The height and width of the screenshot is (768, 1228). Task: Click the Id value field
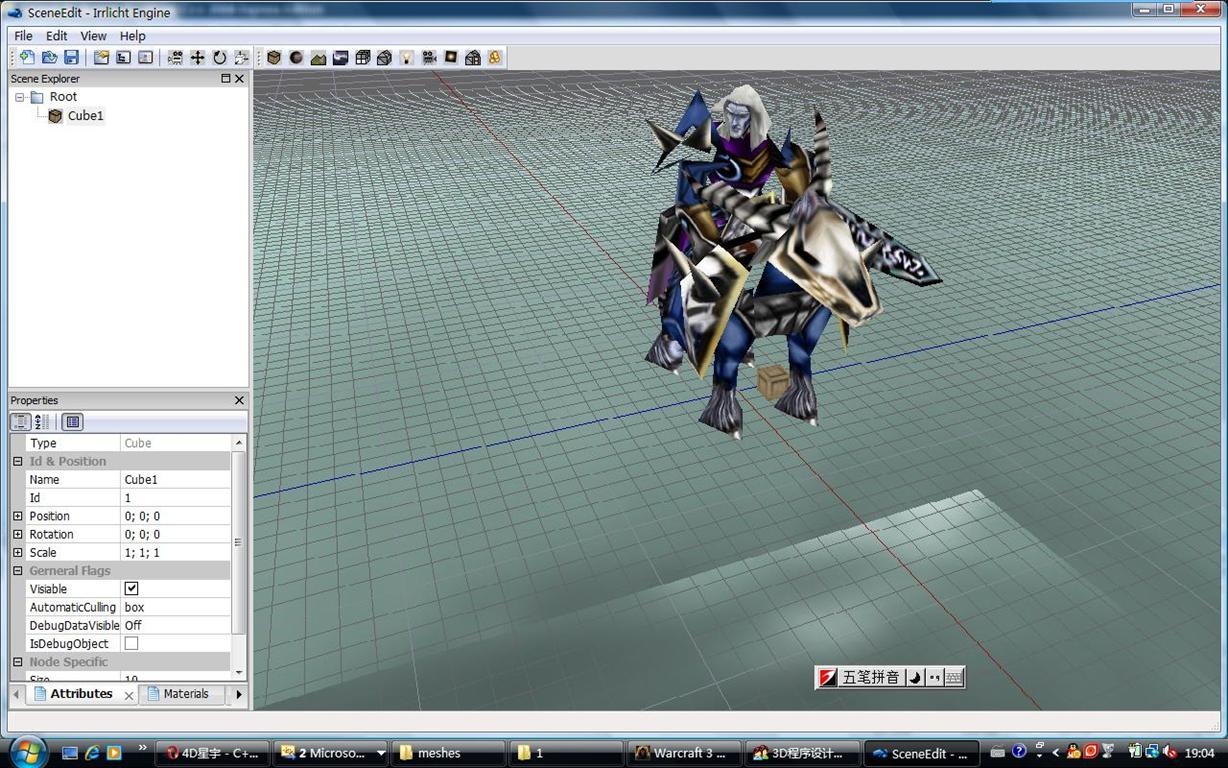(176, 498)
